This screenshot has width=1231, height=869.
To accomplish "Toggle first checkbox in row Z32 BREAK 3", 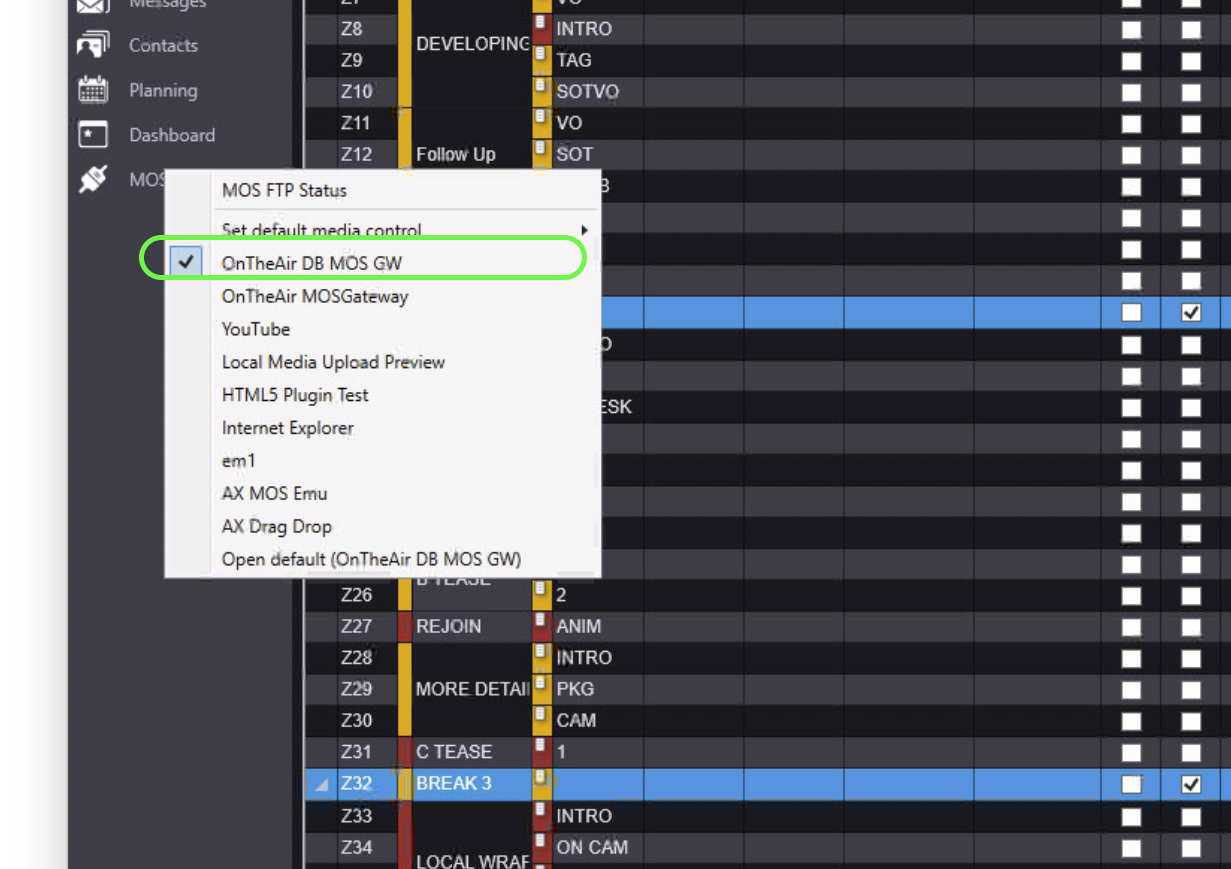I will coord(1131,784).
